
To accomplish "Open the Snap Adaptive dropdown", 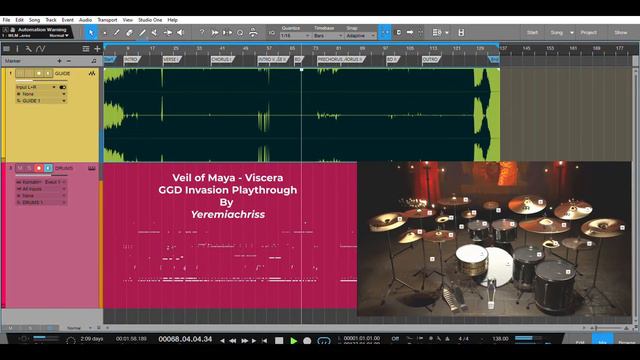I will coord(360,36).
